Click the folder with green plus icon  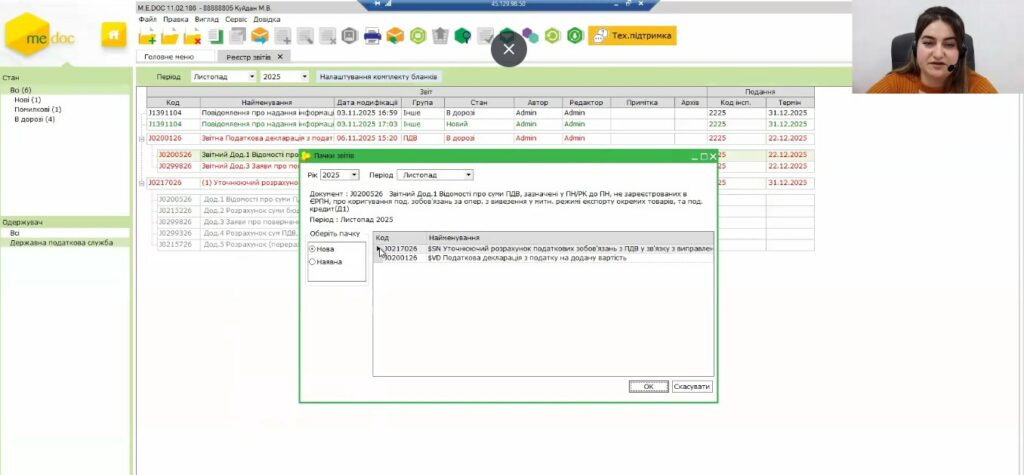click(x=148, y=37)
